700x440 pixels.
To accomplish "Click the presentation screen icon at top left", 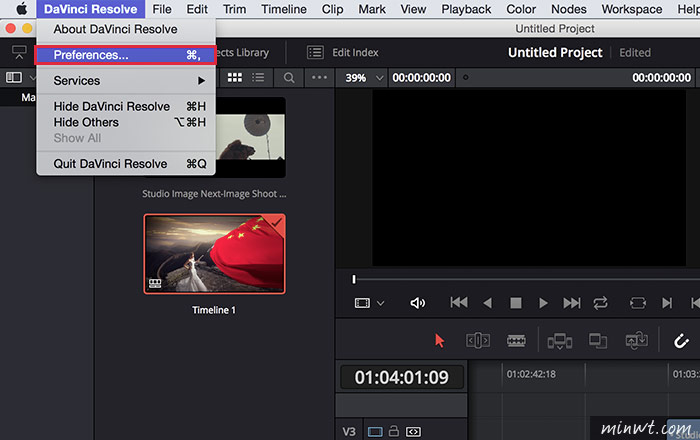I will pos(19,52).
